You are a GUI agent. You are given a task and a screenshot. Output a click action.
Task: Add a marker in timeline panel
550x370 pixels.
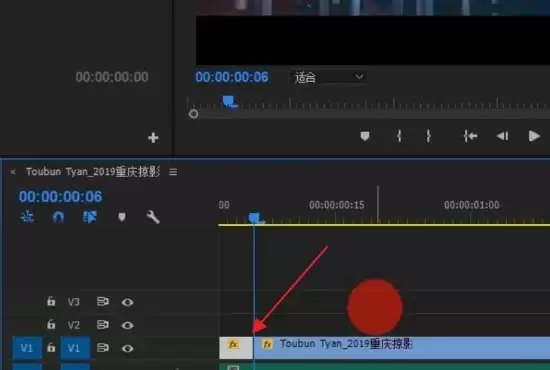click(122, 217)
